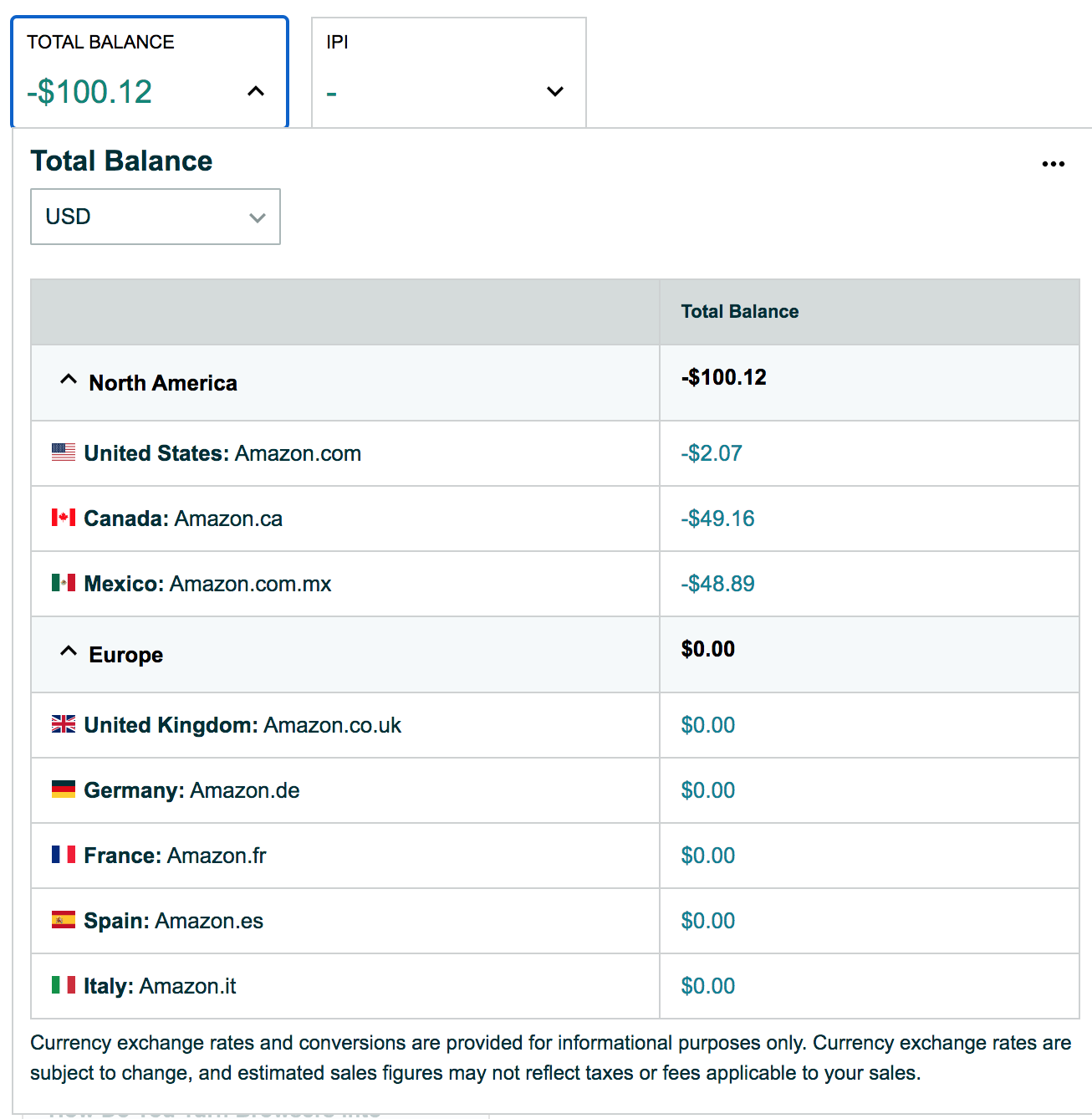Open the -$48.89 Mexico balance link
The width and height of the screenshot is (1092, 1119).
(x=717, y=584)
